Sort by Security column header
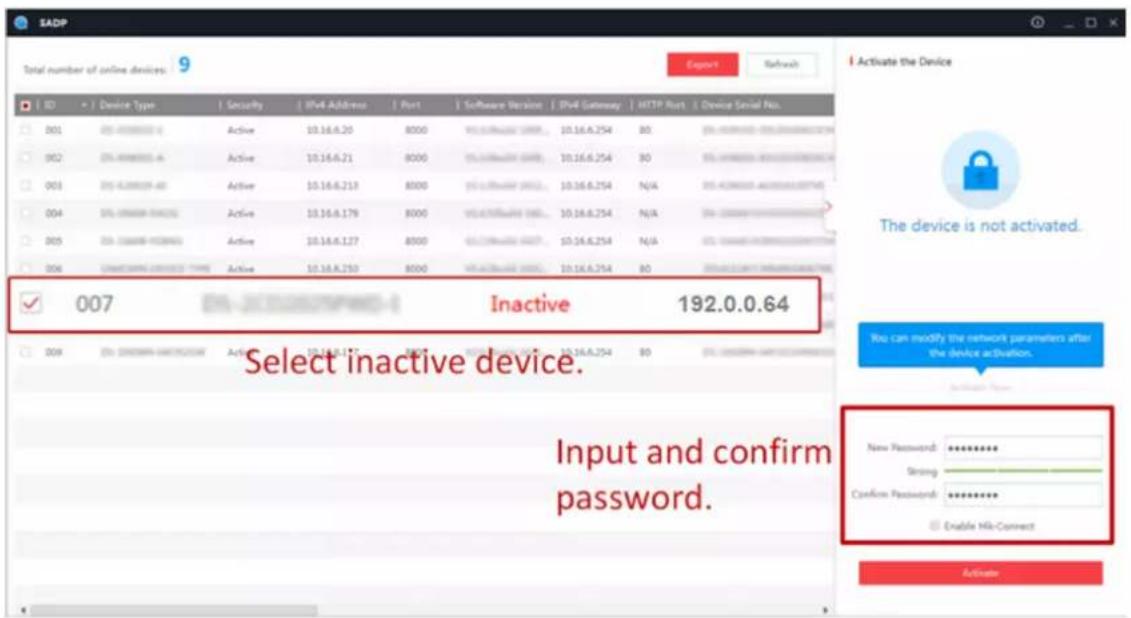Image resolution: width=1131 pixels, height=618 pixels. [245, 105]
